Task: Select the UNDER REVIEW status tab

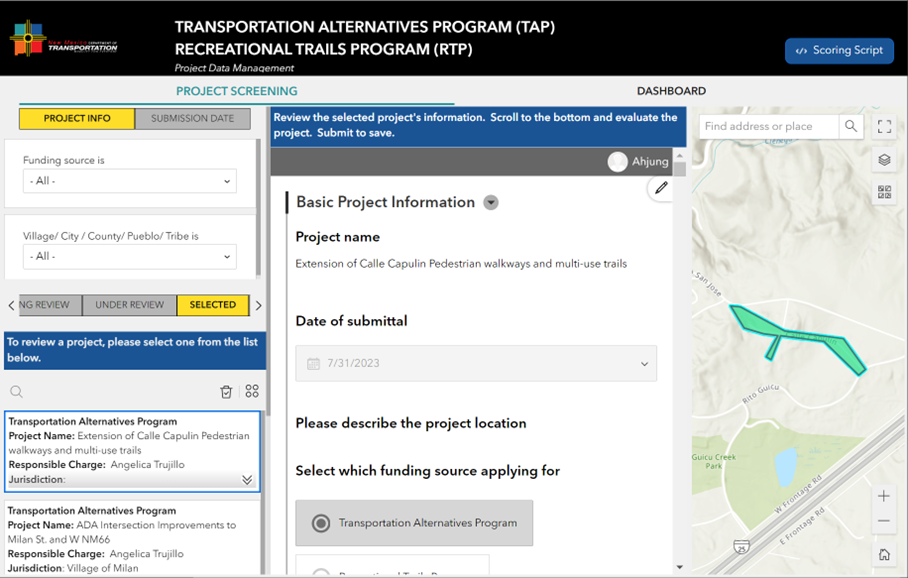Action: pos(130,305)
